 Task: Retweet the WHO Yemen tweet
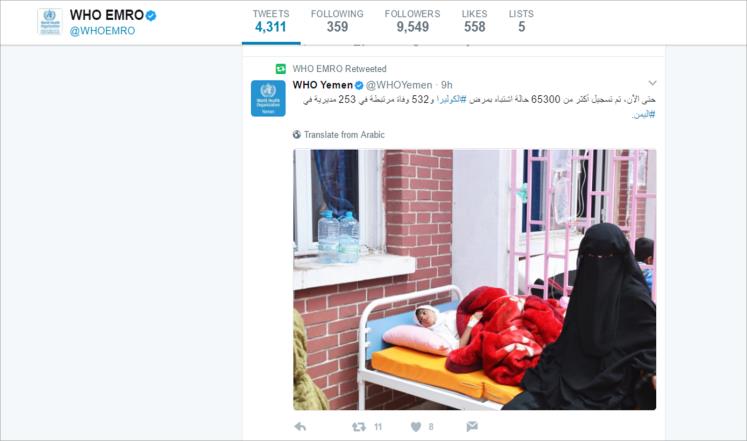click(x=359, y=427)
